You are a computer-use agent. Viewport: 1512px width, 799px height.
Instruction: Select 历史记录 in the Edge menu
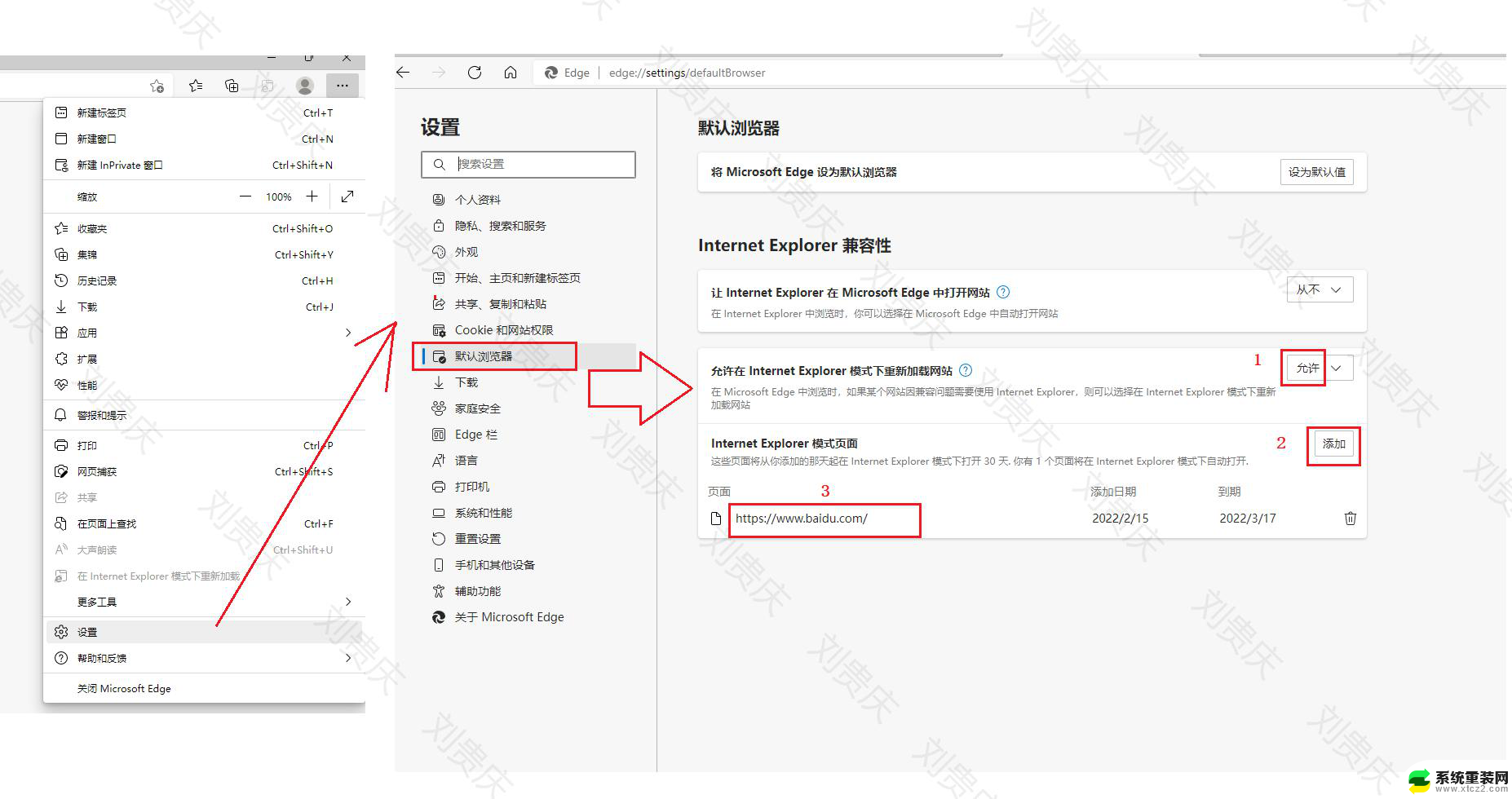coord(204,280)
